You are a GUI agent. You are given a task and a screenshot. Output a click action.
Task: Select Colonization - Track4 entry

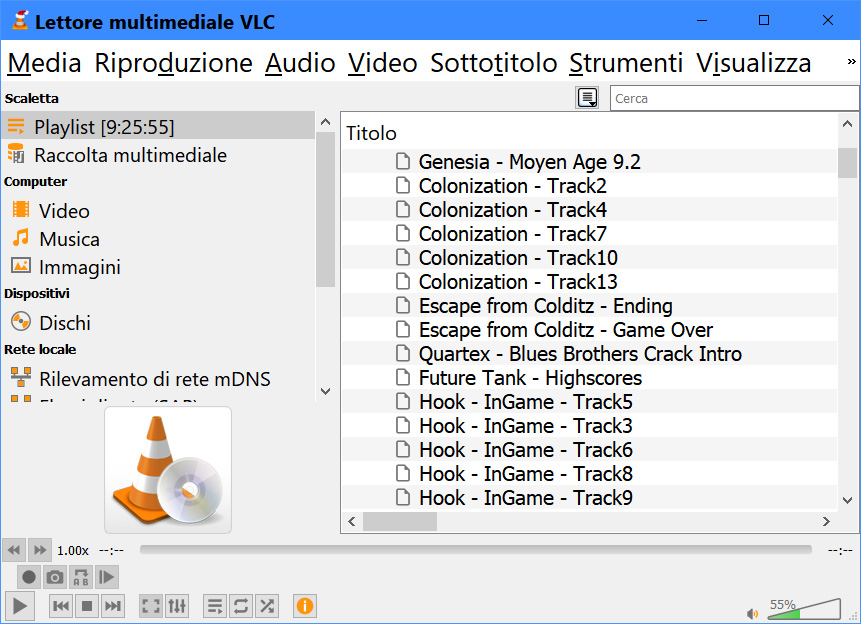point(590,210)
